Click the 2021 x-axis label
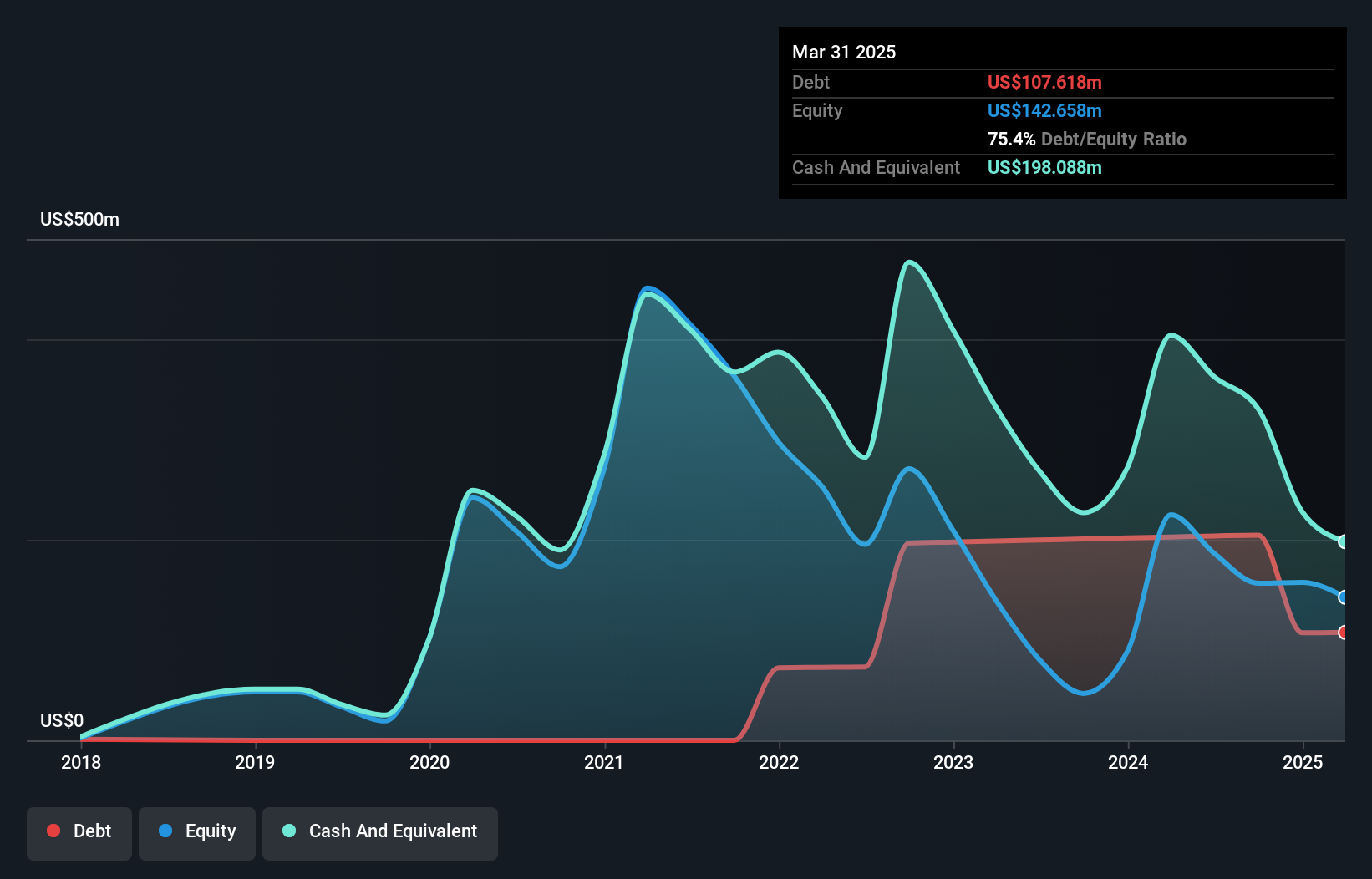This screenshot has width=1372, height=879. 604,762
